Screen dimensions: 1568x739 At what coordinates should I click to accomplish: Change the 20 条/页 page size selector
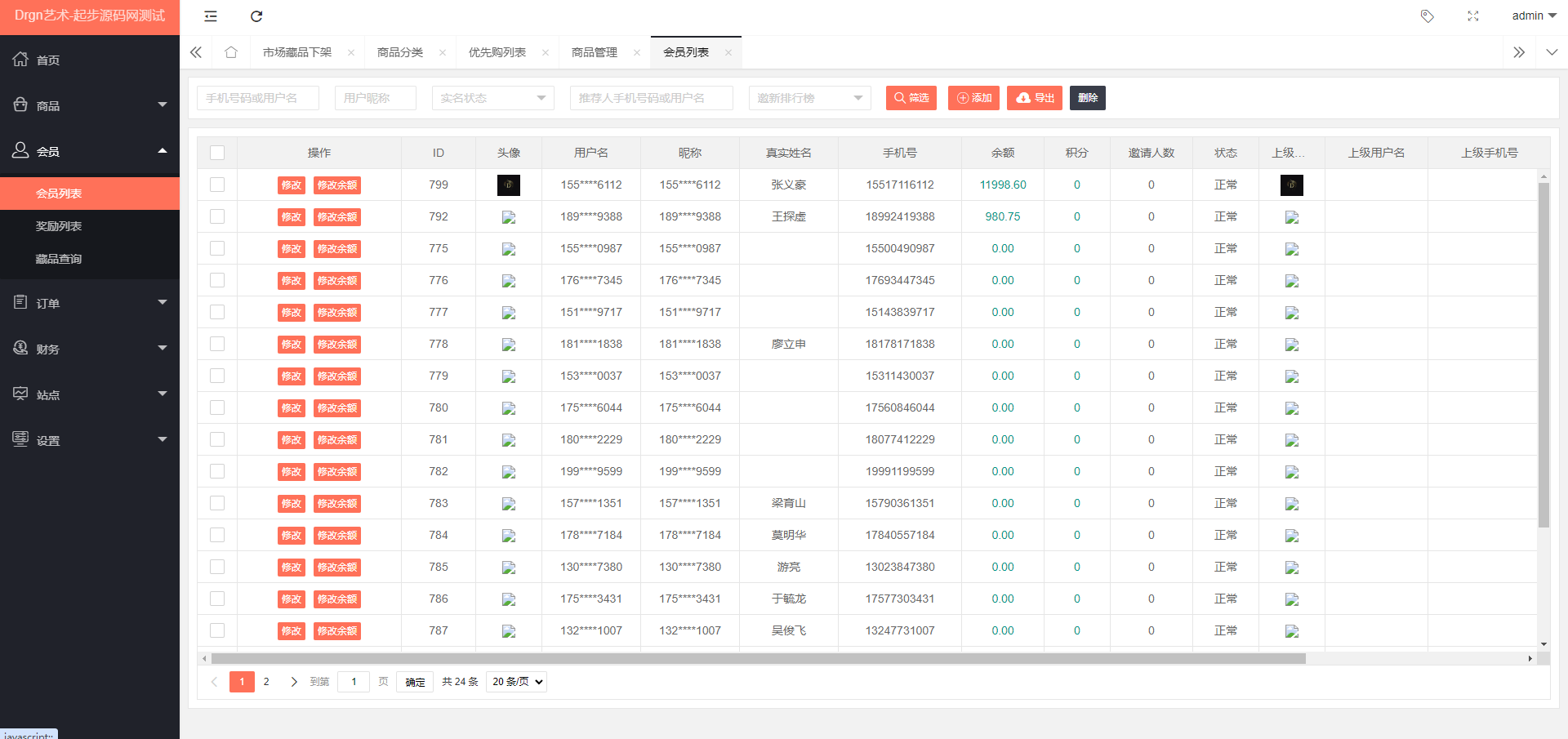click(x=516, y=682)
